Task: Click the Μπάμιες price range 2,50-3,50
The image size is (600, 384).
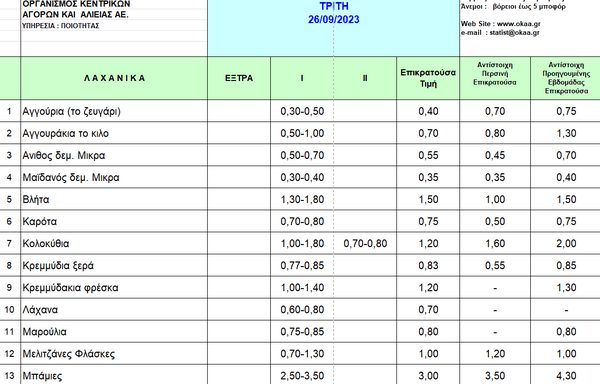Action: point(302,376)
